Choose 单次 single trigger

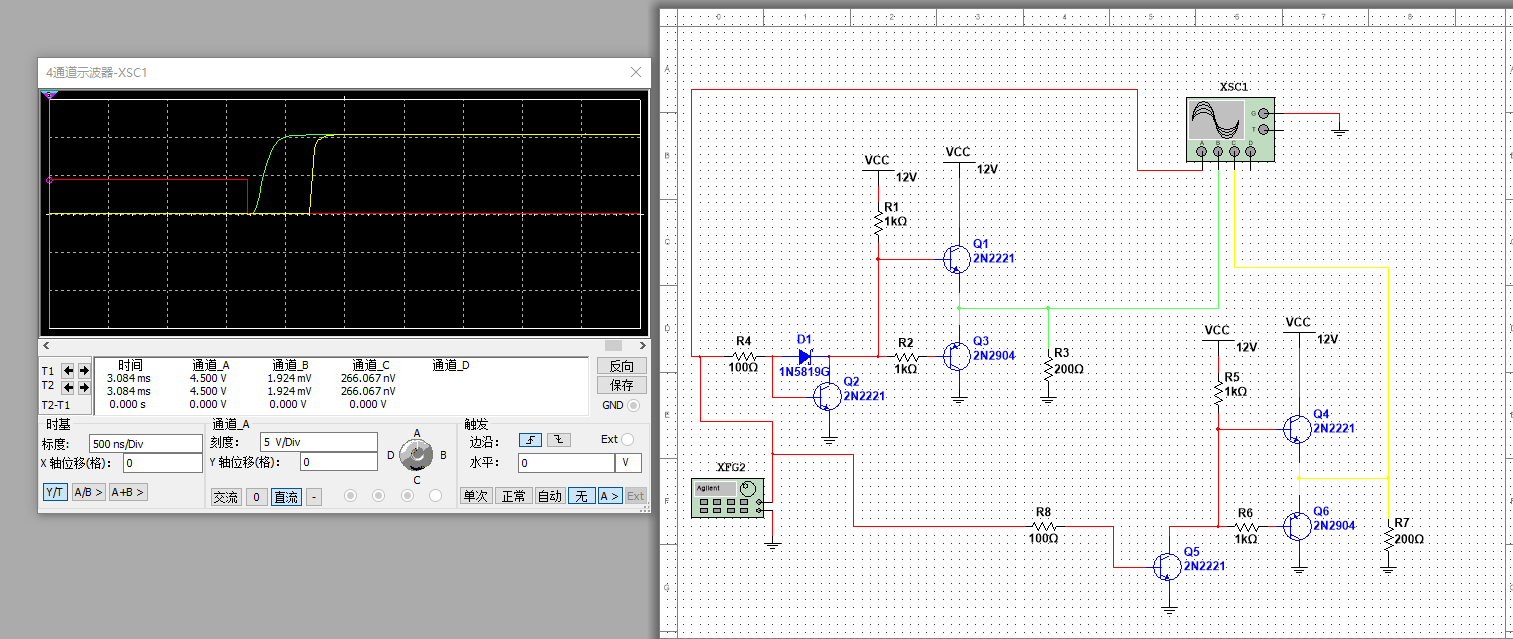click(476, 496)
